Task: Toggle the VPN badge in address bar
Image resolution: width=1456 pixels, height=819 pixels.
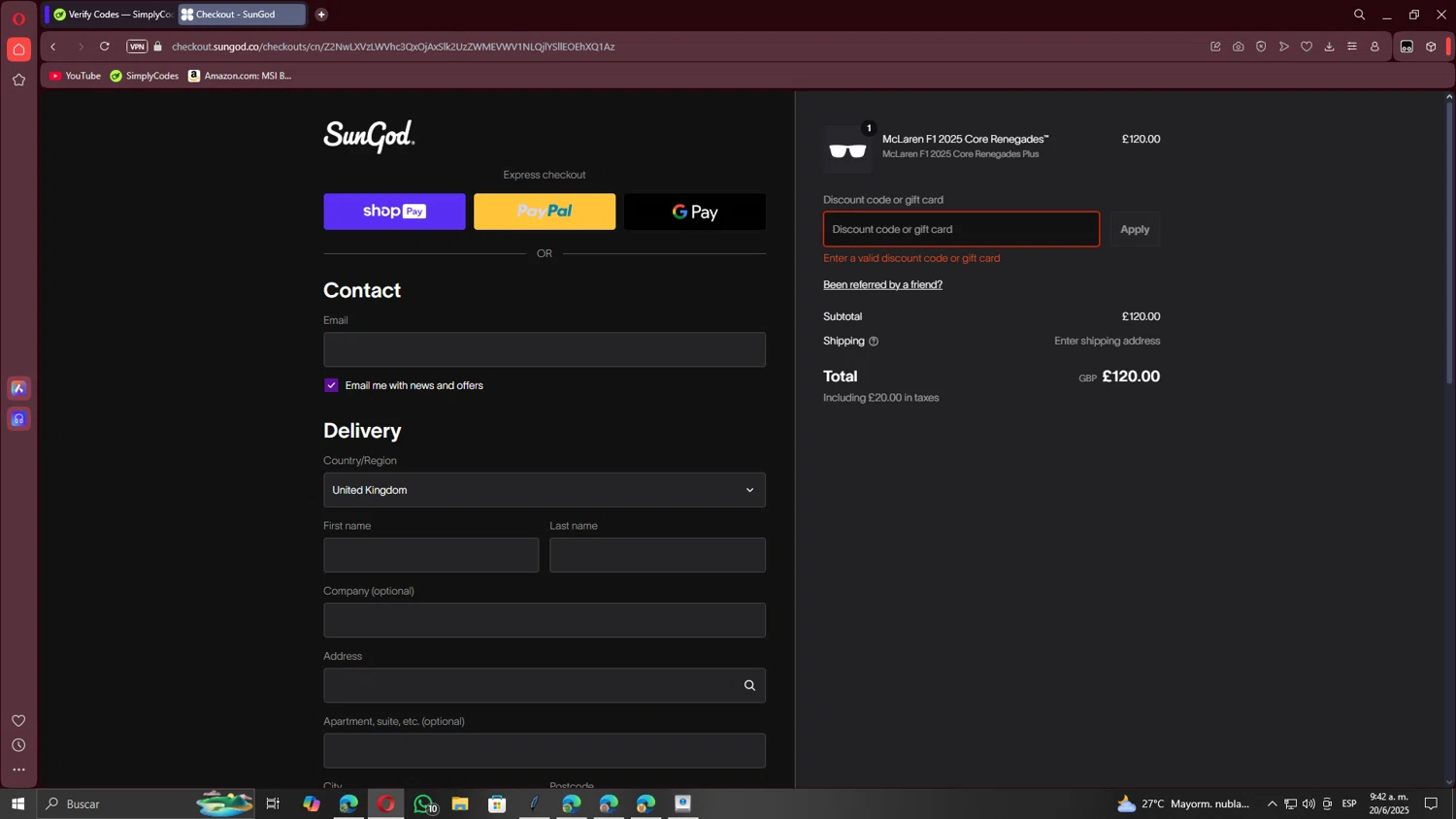Action: (x=137, y=47)
